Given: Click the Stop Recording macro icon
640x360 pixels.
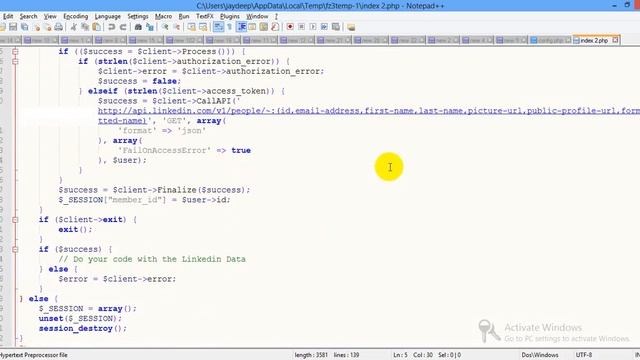Looking at the screenshot, I should 301,27.
